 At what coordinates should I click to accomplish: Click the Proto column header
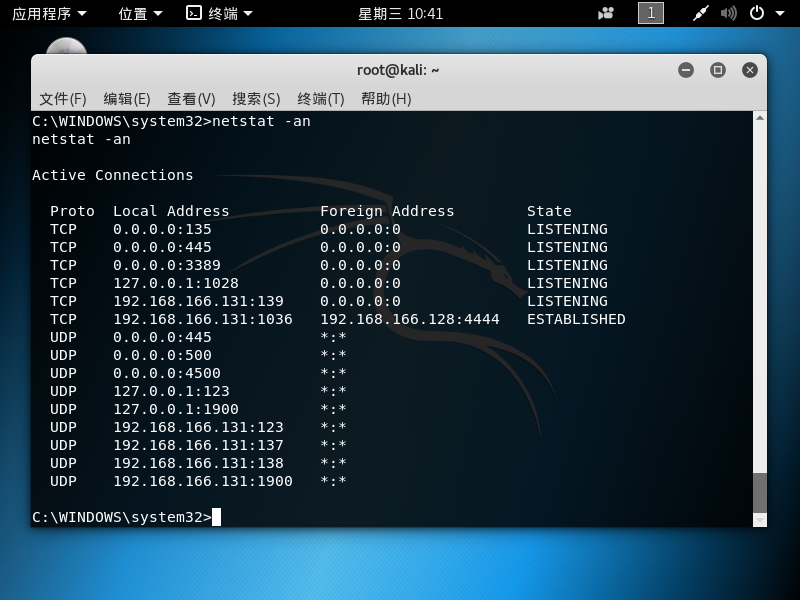72,211
